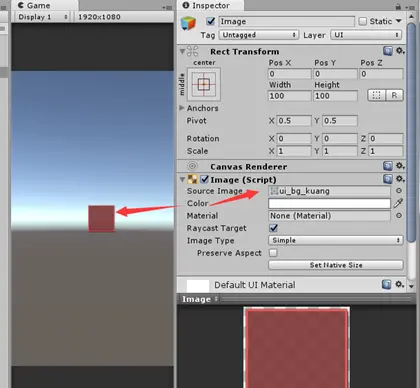420x388 pixels.
Task: Click the Width field showing 100
Action: [x=290, y=96]
